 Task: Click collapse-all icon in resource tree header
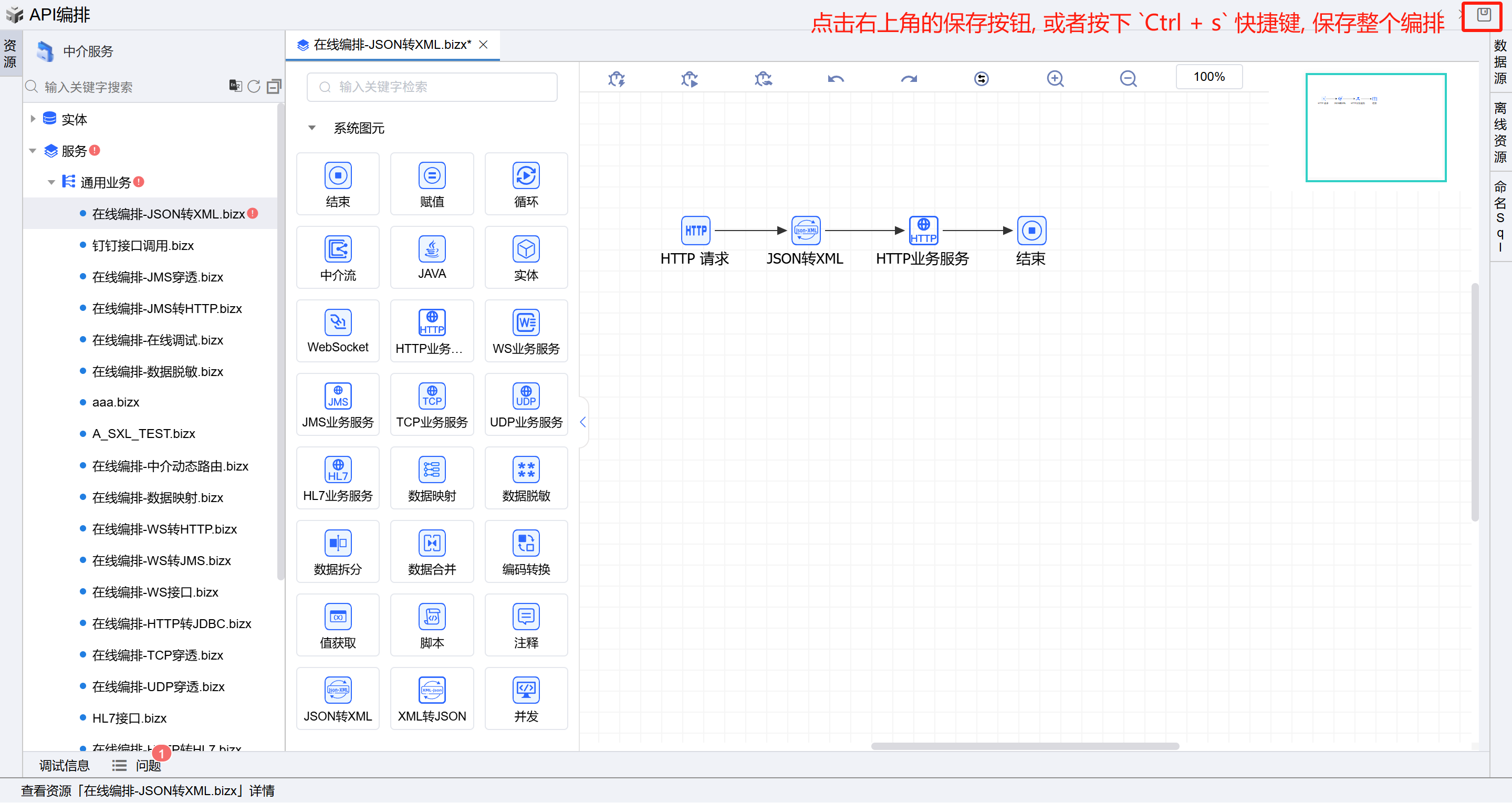(274, 87)
